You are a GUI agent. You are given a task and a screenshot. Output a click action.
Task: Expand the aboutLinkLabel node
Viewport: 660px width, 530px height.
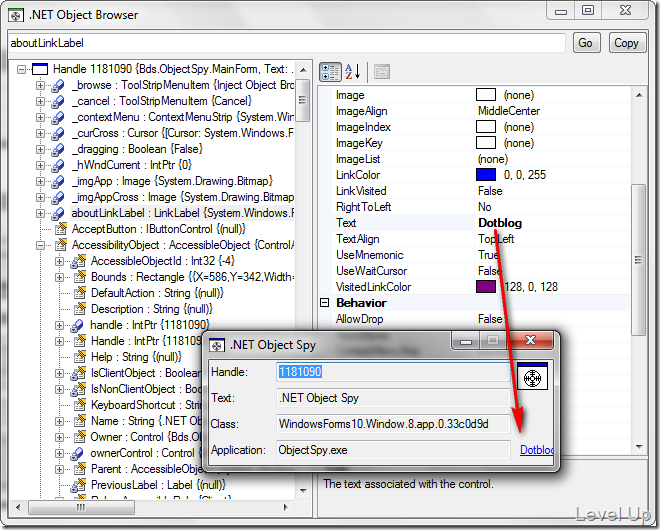[x=40, y=213]
